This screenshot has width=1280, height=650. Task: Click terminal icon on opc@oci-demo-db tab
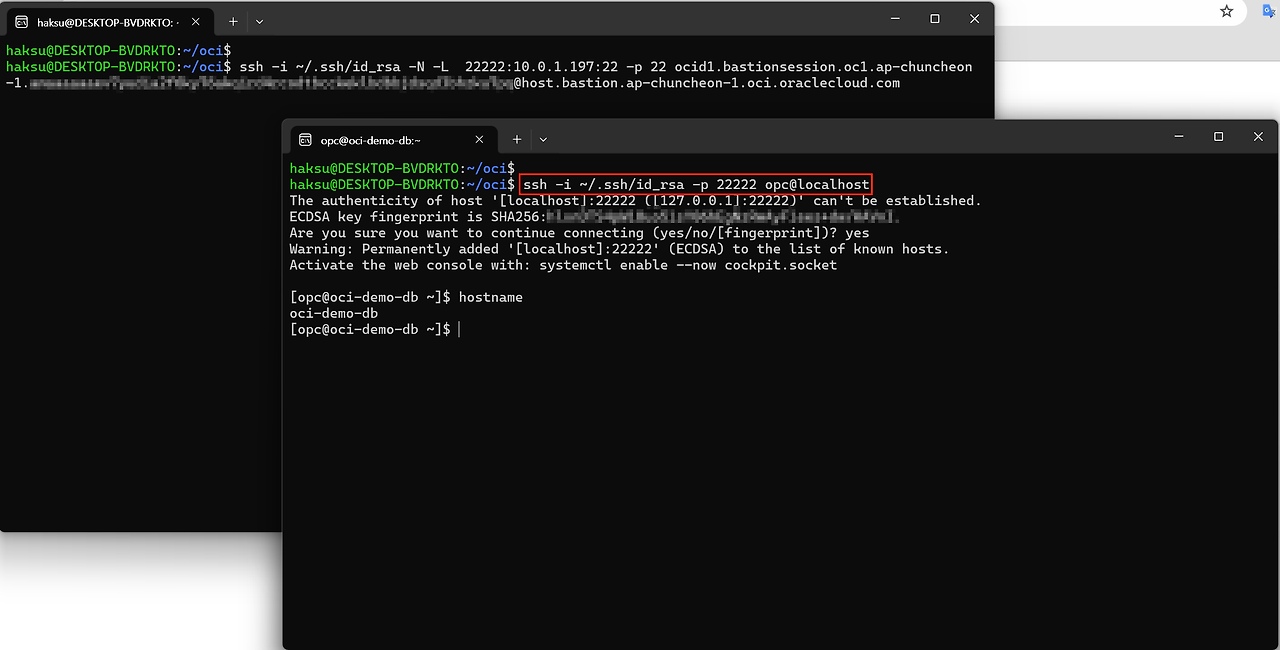point(305,140)
